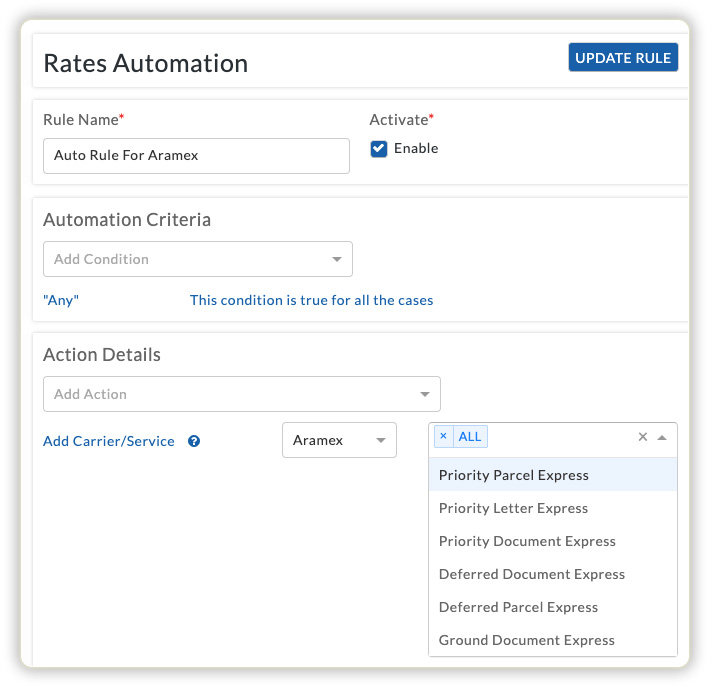
Task: Open the Aramex carrier dropdown
Action: tap(339, 440)
